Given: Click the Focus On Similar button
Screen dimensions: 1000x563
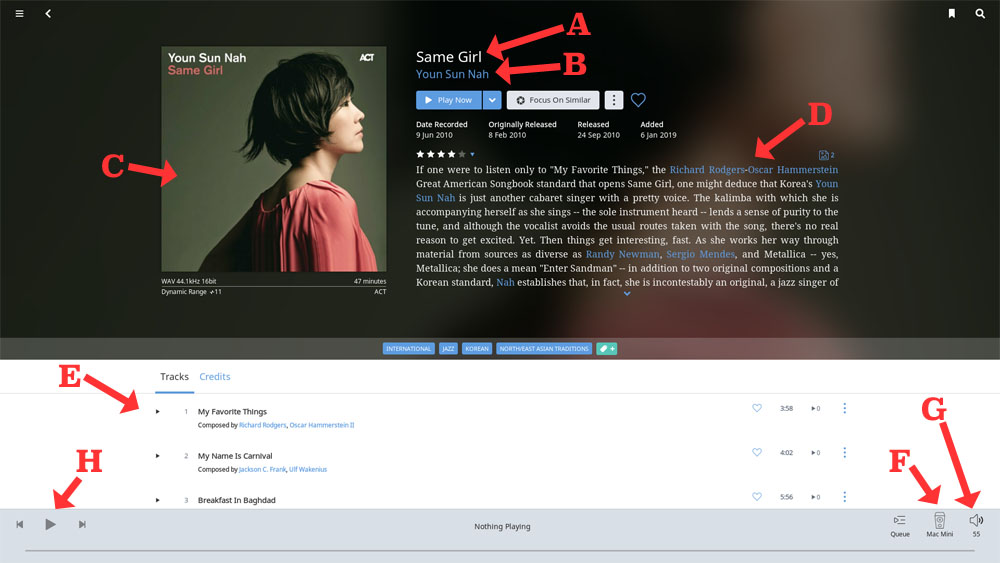Looking at the screenshot, I should point(553,100).
